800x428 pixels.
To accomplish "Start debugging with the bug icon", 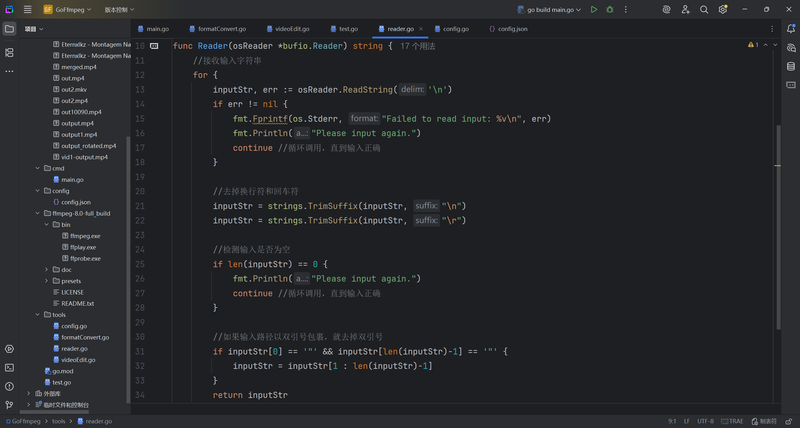I will pyautogui.click(x=610, y=9).
